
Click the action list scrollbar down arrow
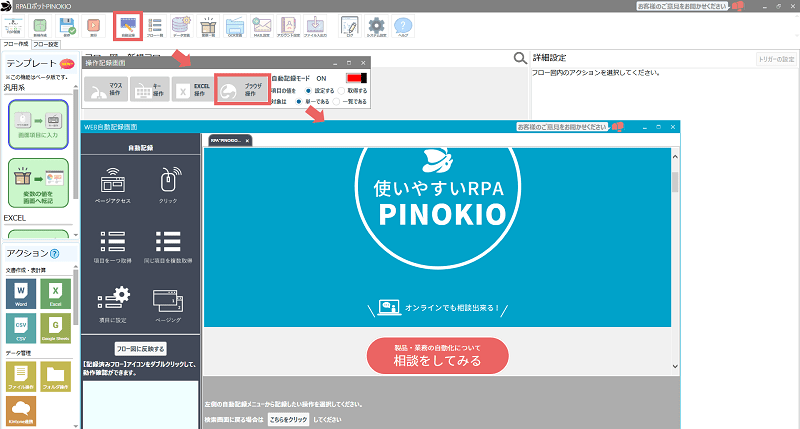point(76,425)
